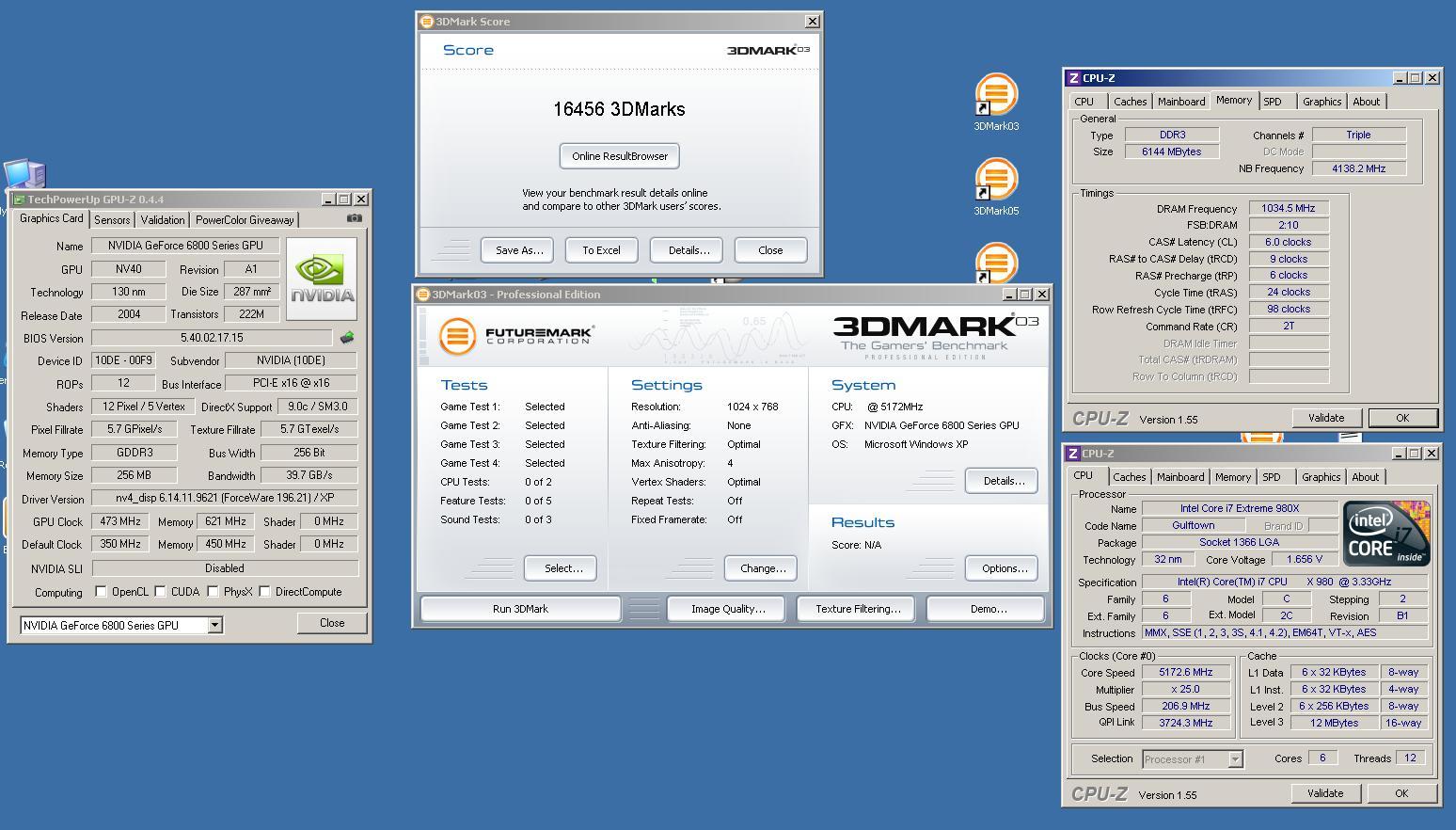This screenshot has height=830, width=1456.
Task: Enable the OpenCL checkbox in GPU-Z
Action: coord(101,592)
